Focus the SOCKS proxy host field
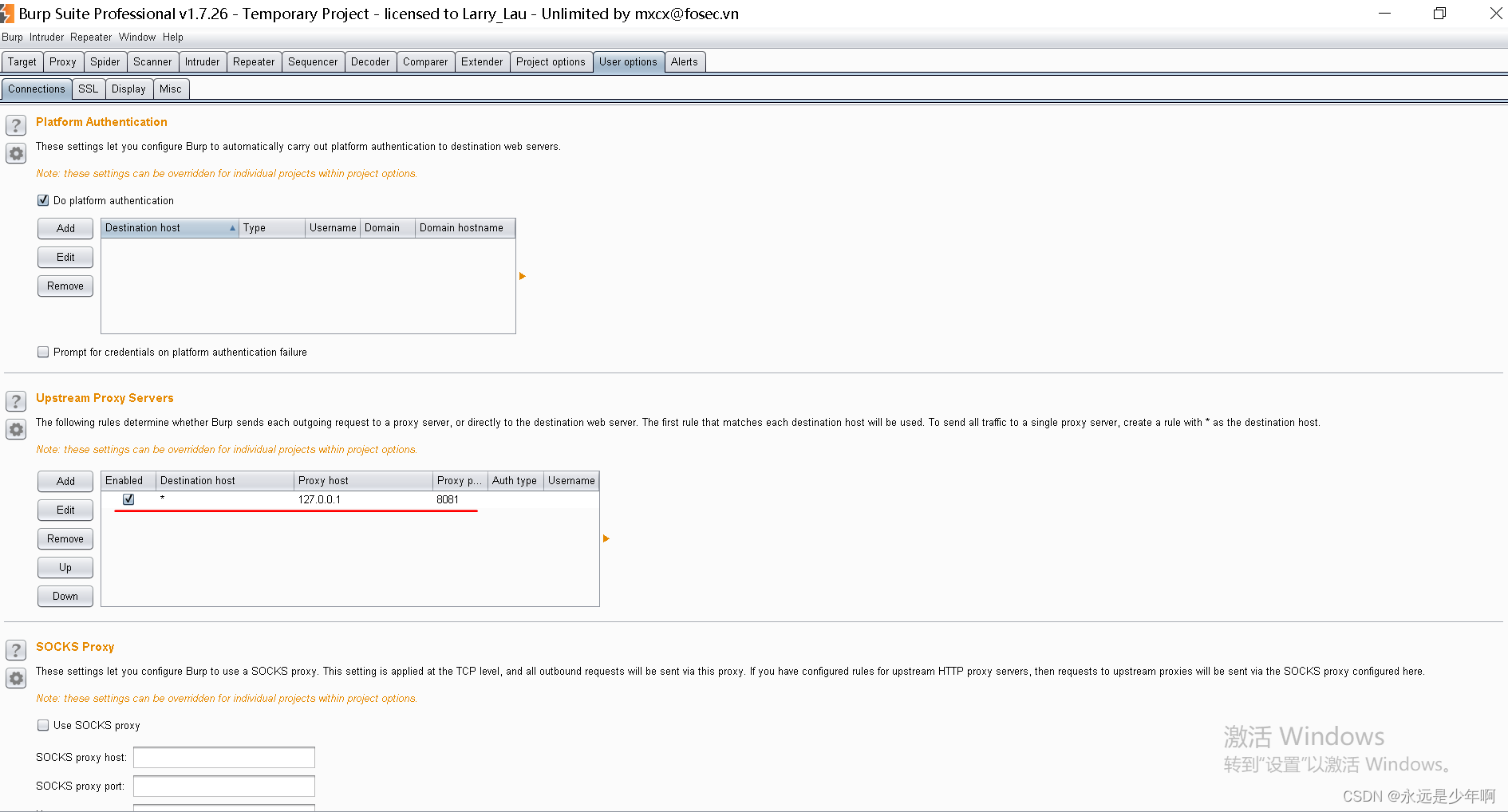The height and width of the screenshot is (812, 1508). coord(224,757)
